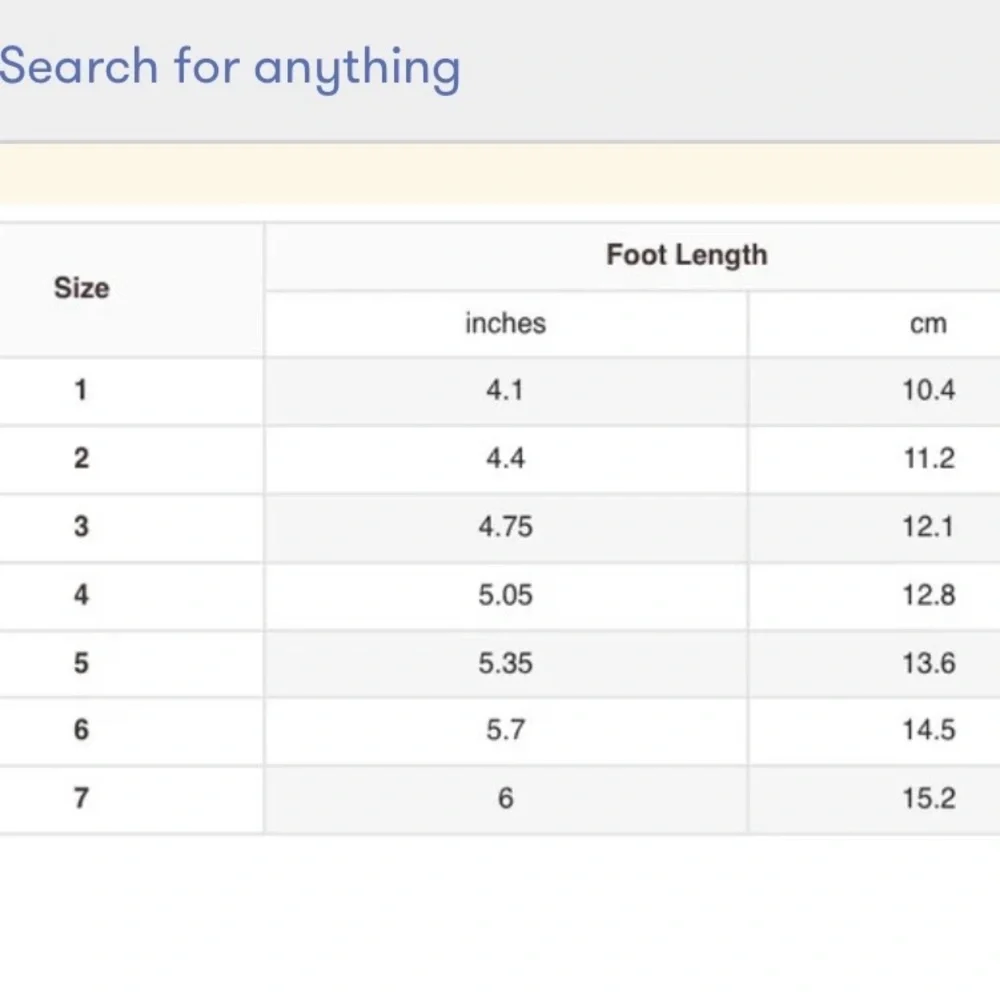Select size "1" row label
Screen dimensions: 1000x1000
click(80, 390)
